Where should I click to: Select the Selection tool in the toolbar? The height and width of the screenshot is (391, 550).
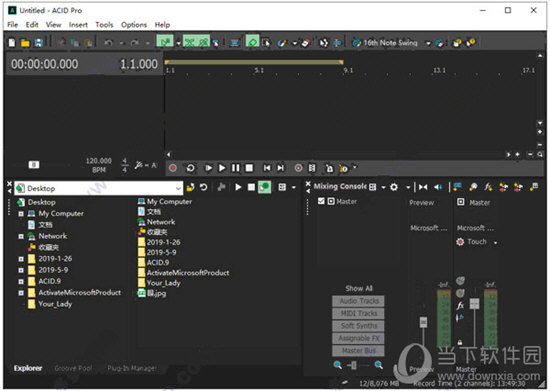(266, 43)
